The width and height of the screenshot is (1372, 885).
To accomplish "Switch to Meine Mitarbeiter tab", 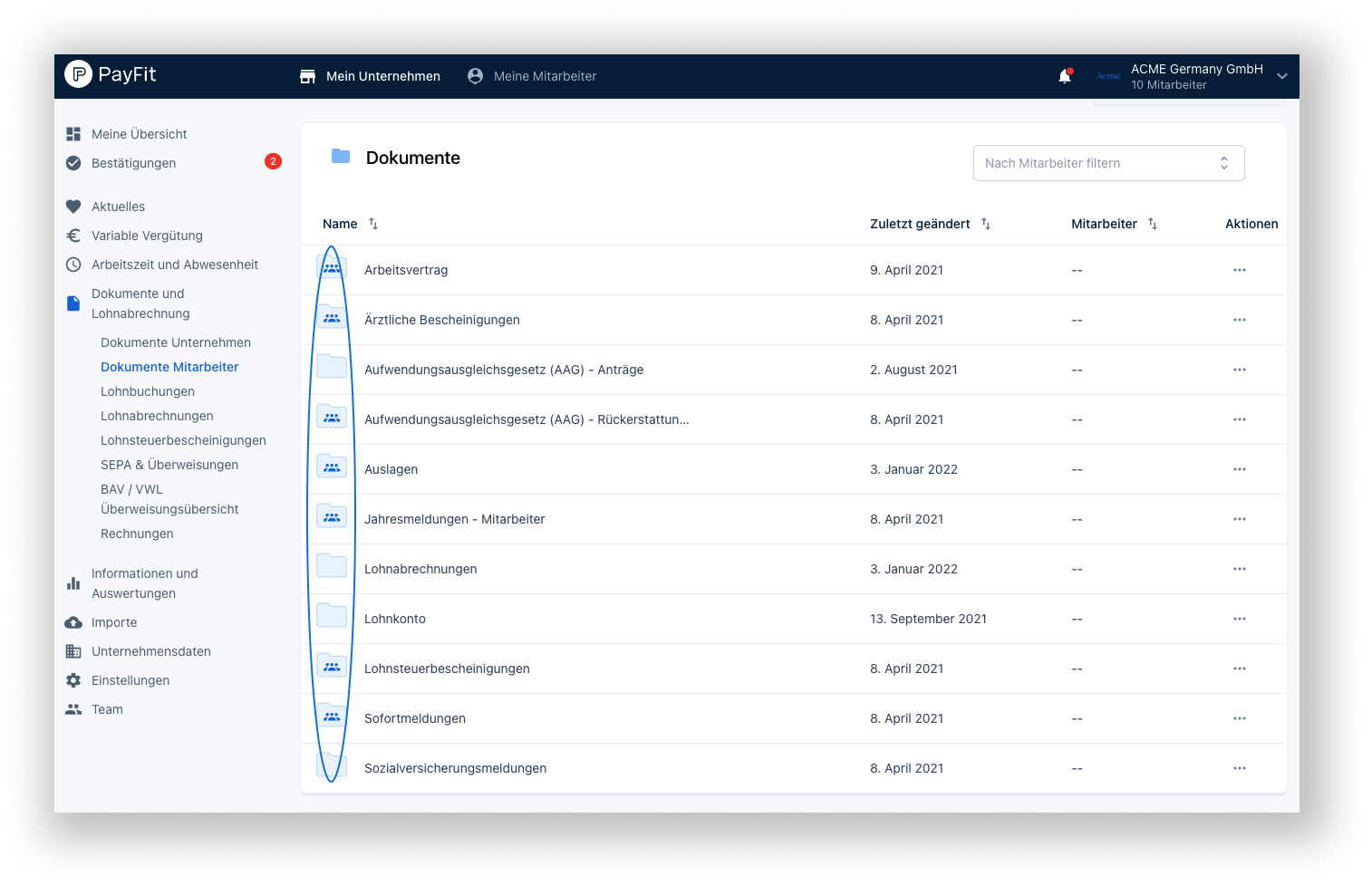I will pos(532,76).
